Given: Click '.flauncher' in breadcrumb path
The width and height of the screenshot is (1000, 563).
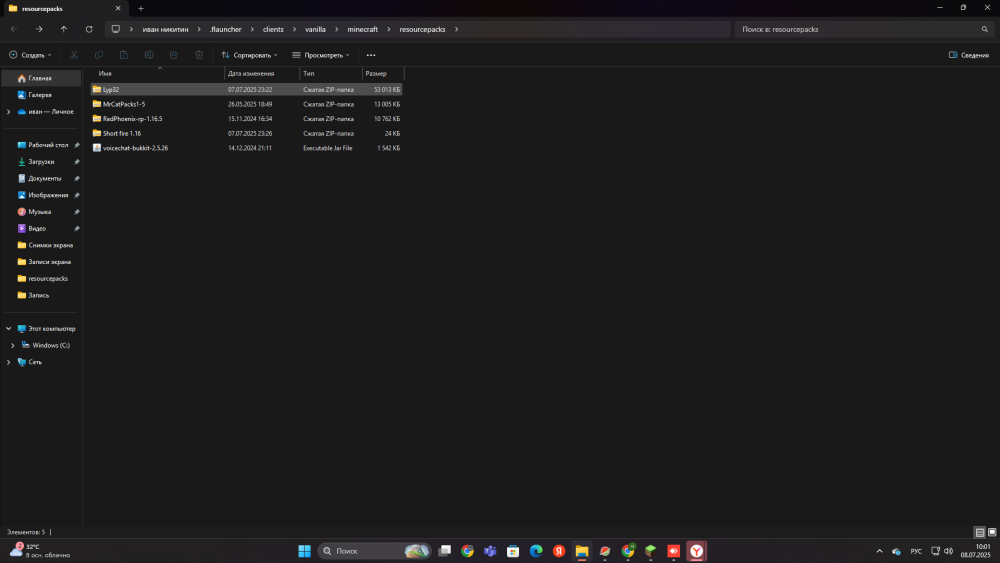Looking at the screenshot, I should 225,29.
